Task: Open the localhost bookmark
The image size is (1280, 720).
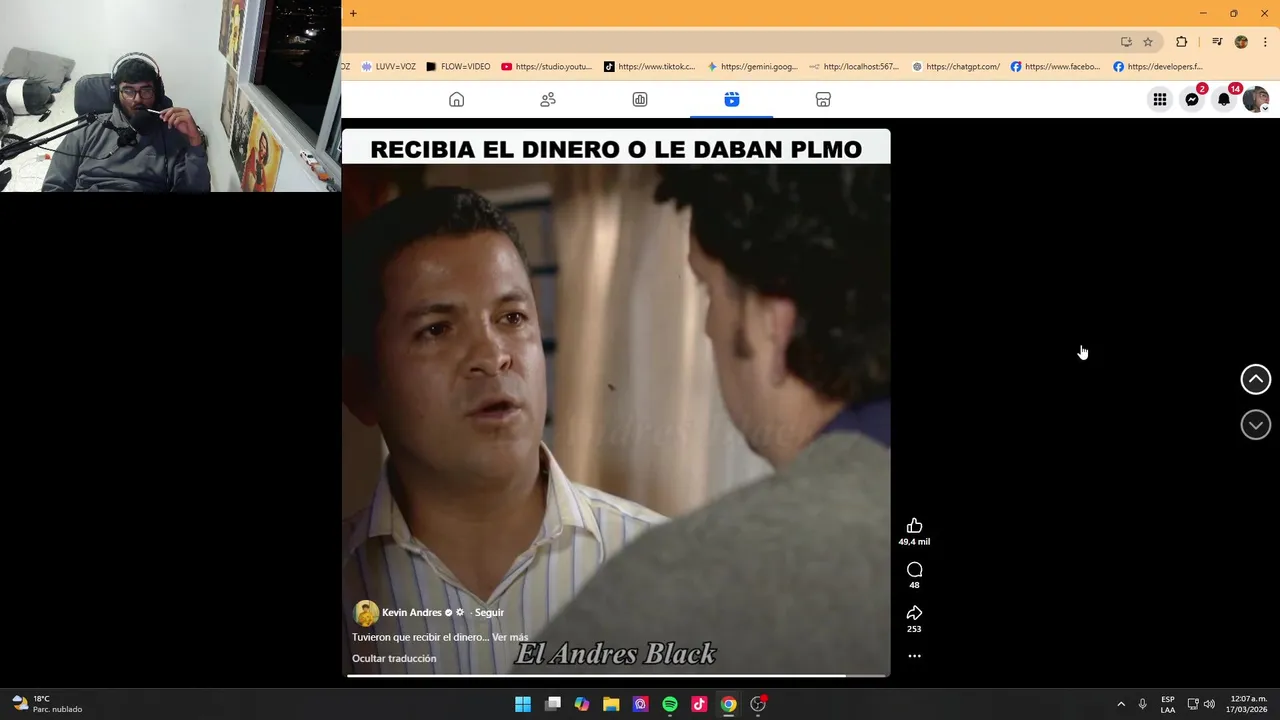Action: [854, 67]
